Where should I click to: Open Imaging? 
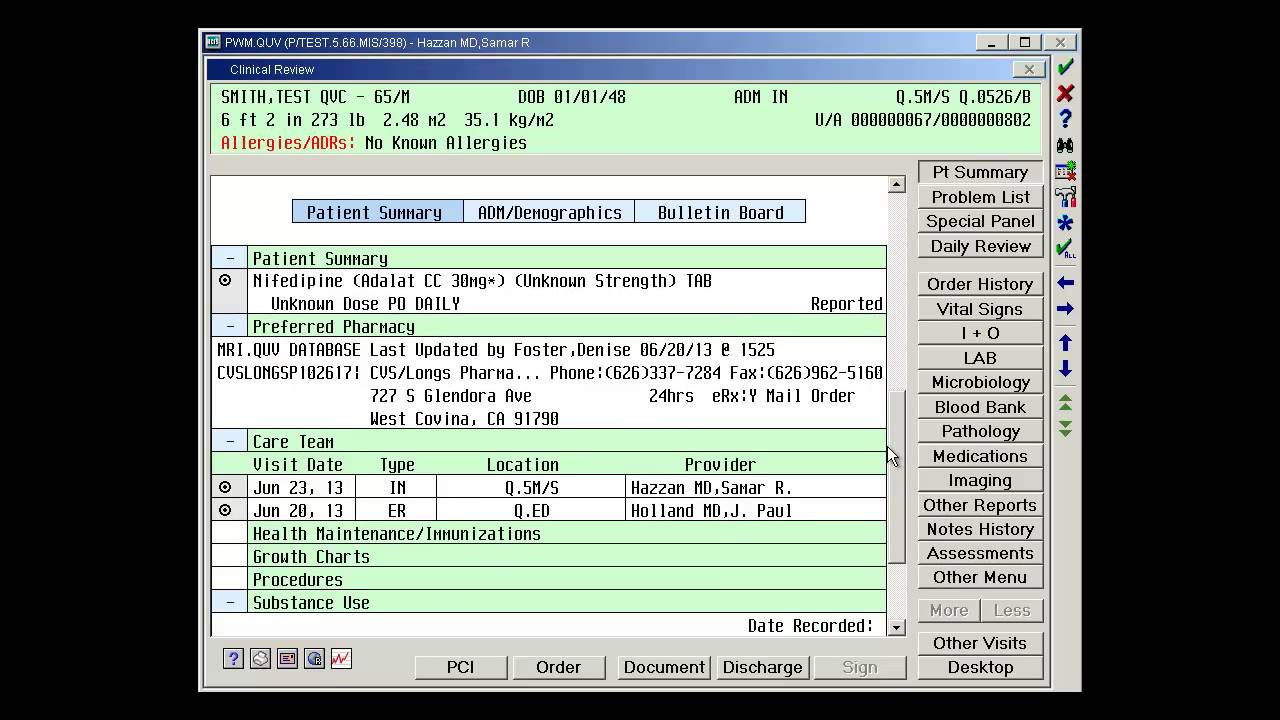click(980, 480)
